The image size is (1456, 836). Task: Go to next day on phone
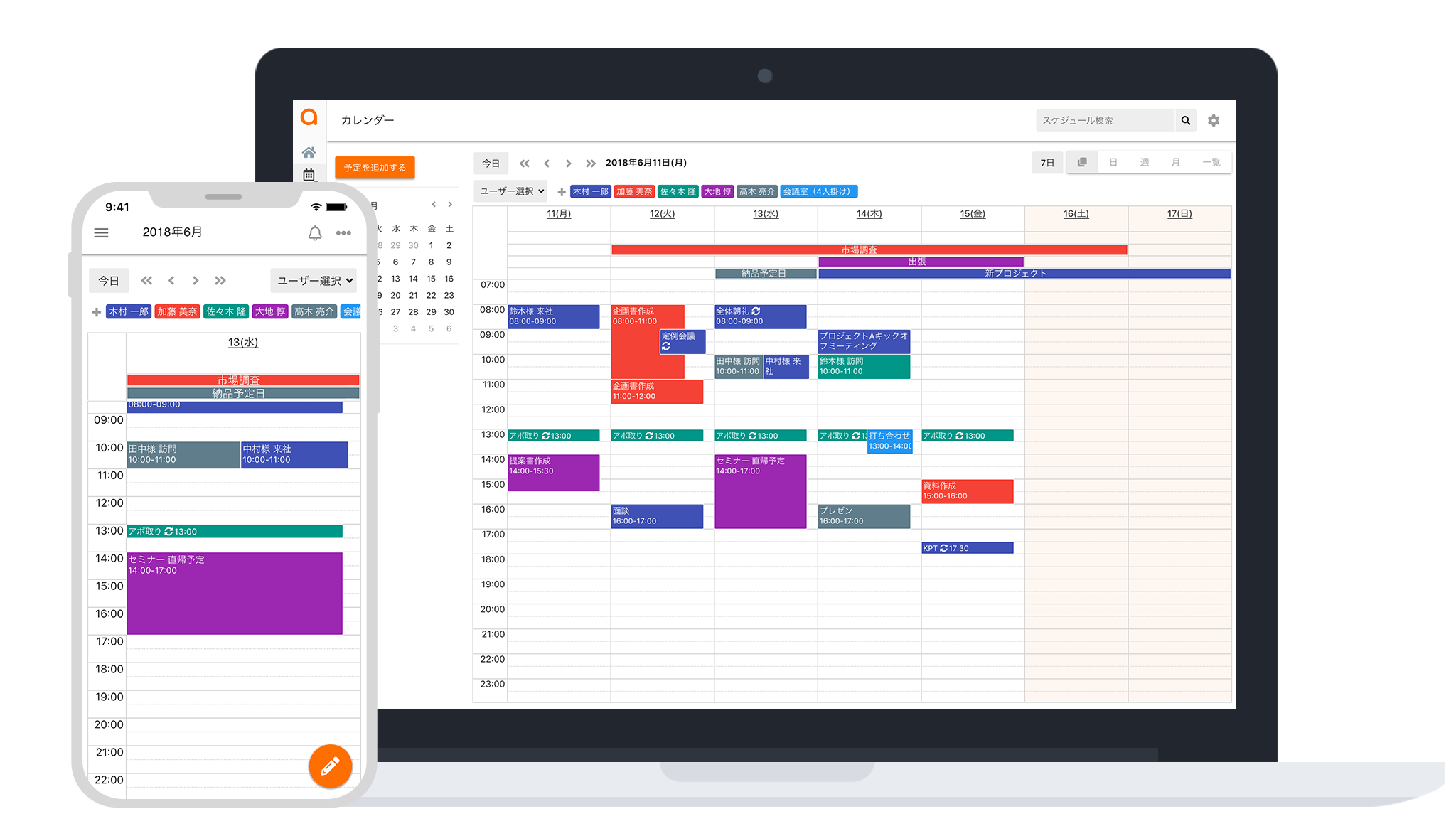[196, 280]
